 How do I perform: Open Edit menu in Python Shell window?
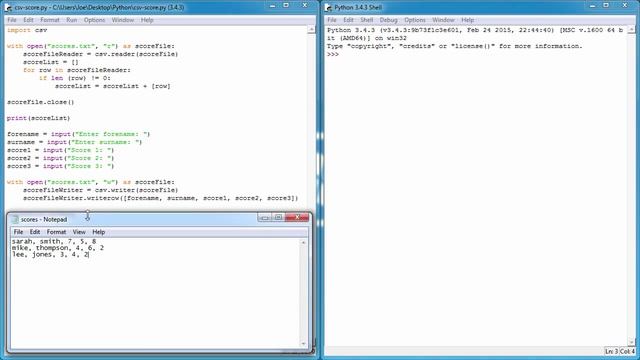pyautogui.click(x=348, y=20)
